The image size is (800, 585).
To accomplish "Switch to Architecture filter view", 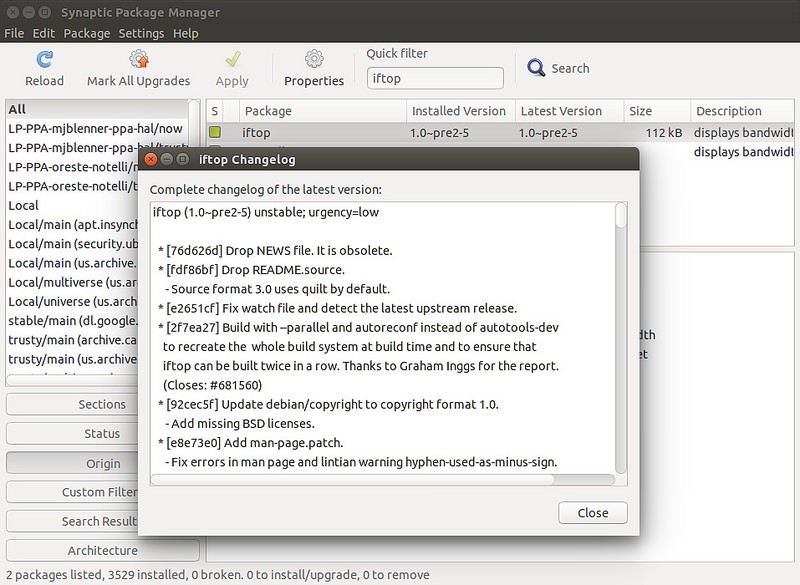I will pos(102,550).
